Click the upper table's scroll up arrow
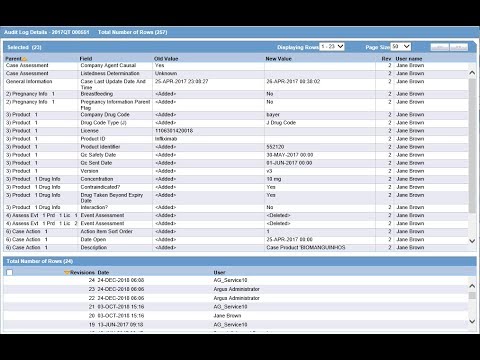The height and width of the screenshot is (360, 480). 472,73
